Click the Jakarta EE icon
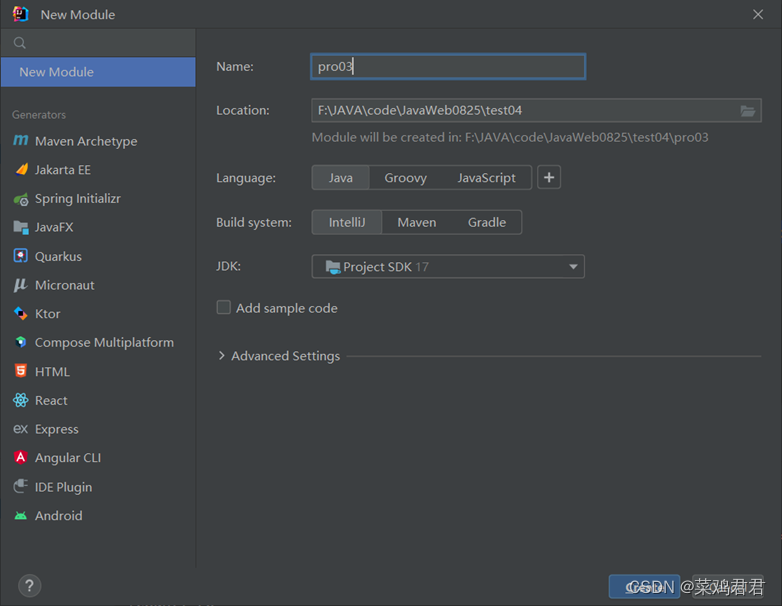 [21, 170]
